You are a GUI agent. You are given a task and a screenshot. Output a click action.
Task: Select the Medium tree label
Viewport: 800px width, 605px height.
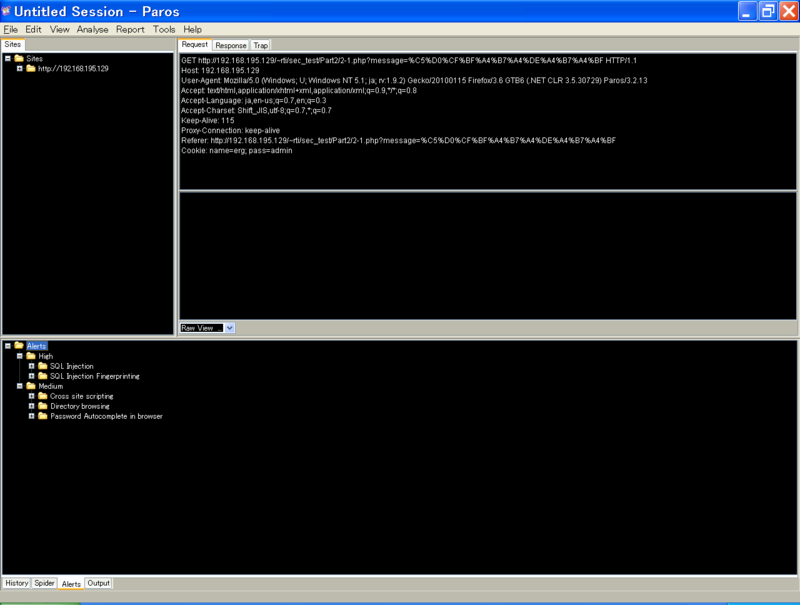click(51, 386)
